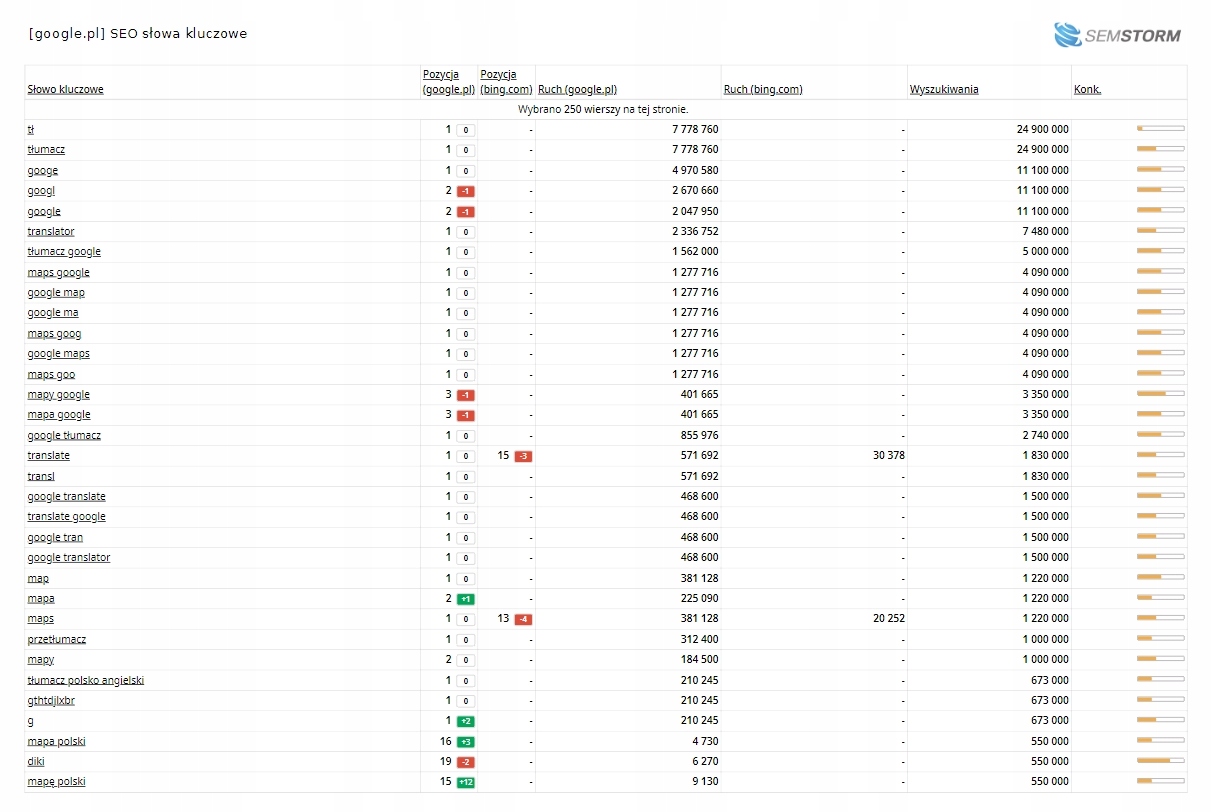This screenshot has height=812, width=1212.
Task: Click red -3 bing badge in 'translate' row
Action: point(523,456)
